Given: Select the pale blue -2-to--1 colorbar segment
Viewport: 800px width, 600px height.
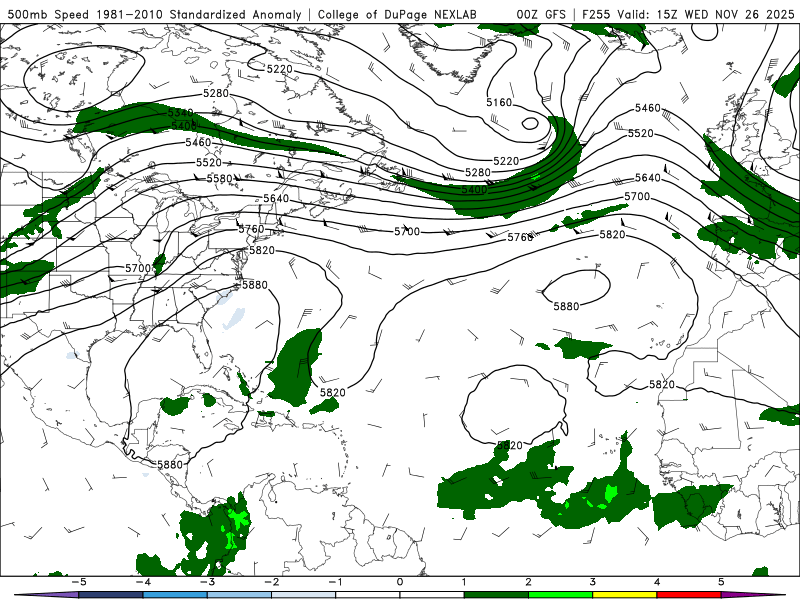Looking at the screenshot, I should click(304, 595).
